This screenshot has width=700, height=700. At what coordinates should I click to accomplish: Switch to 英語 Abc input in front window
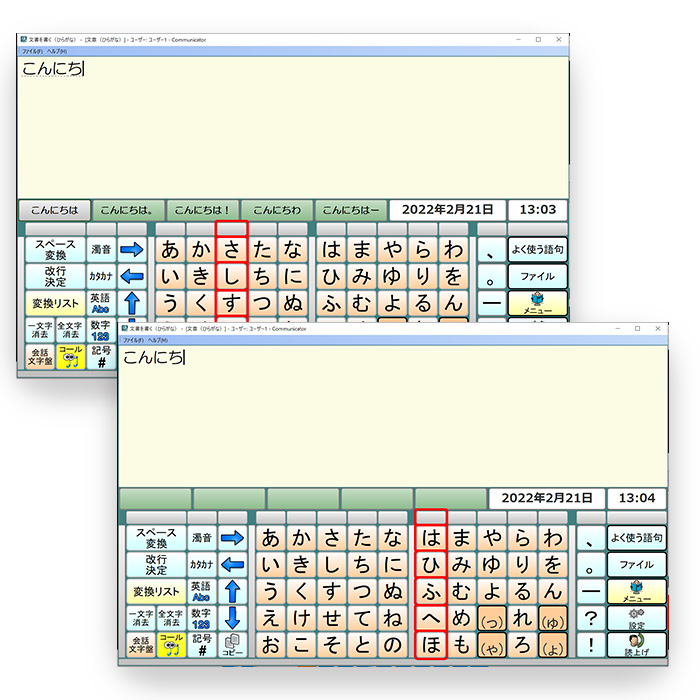coord(201,591)
